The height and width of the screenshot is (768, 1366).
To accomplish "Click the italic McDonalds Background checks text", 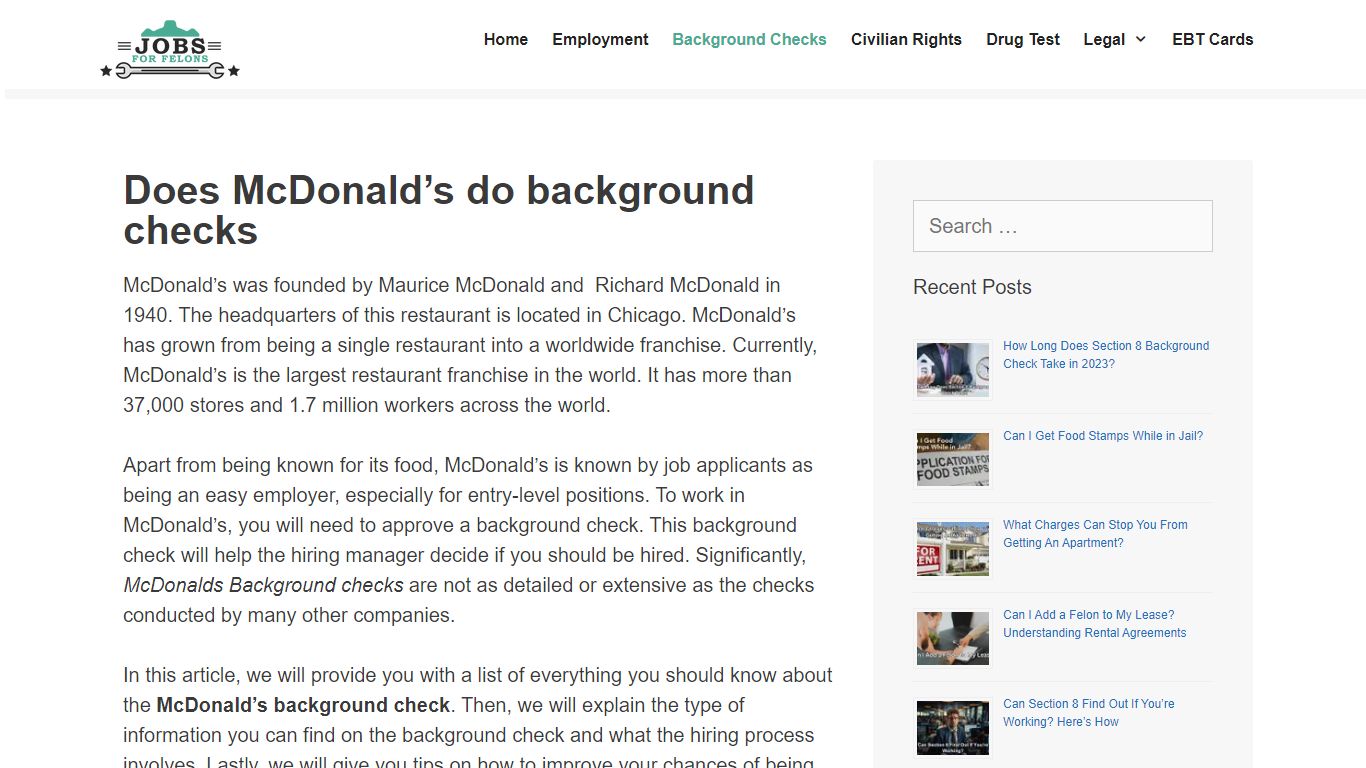I will [263, 585].
